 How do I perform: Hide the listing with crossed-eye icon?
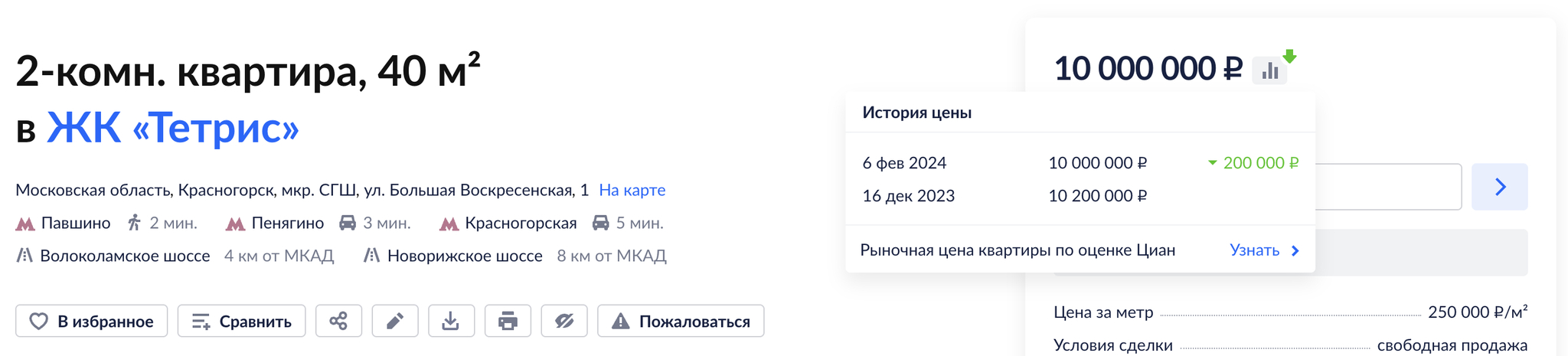pyautogui.click(x=564, y=321)
